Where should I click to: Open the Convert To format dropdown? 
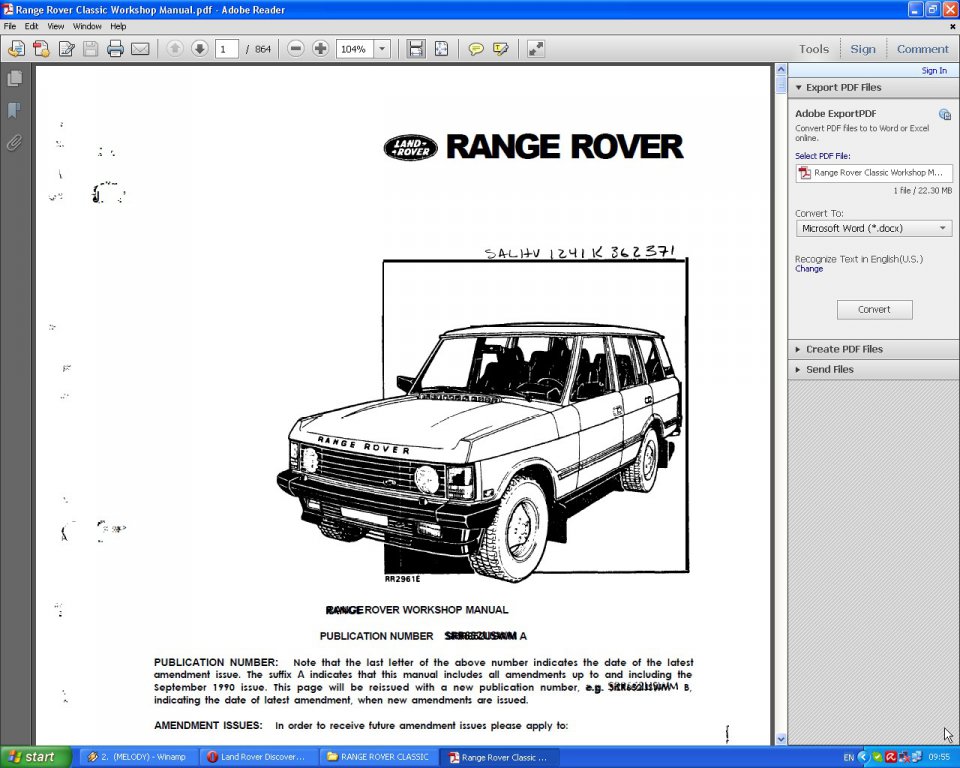point(873,228)
